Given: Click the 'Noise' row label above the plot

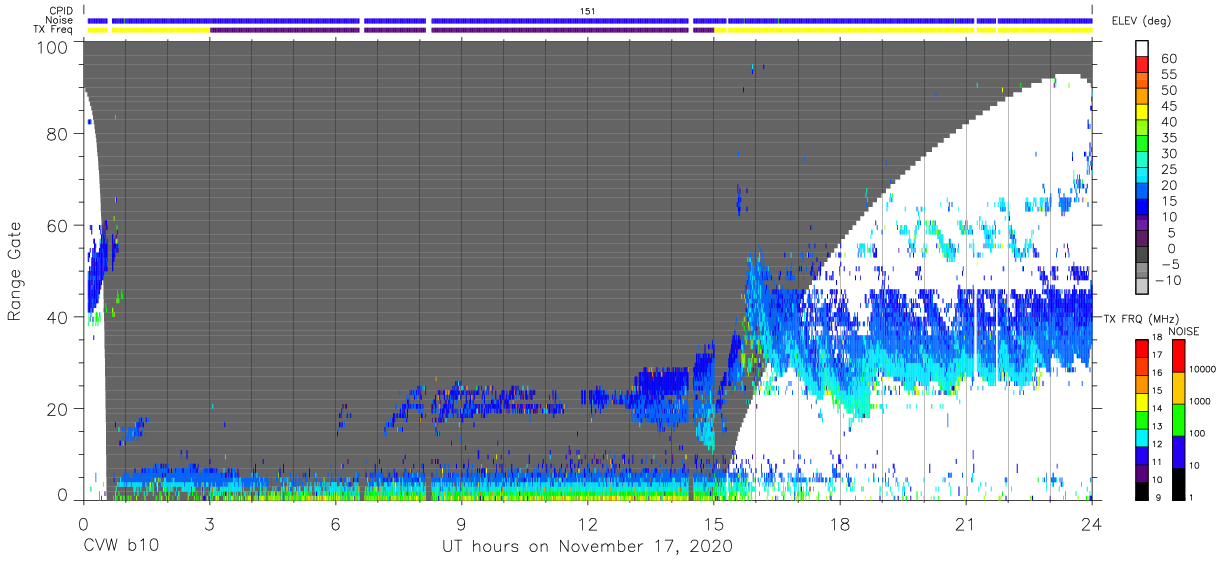Looking at the screenshot, I should pyautogui.click(x=60, y=20).
